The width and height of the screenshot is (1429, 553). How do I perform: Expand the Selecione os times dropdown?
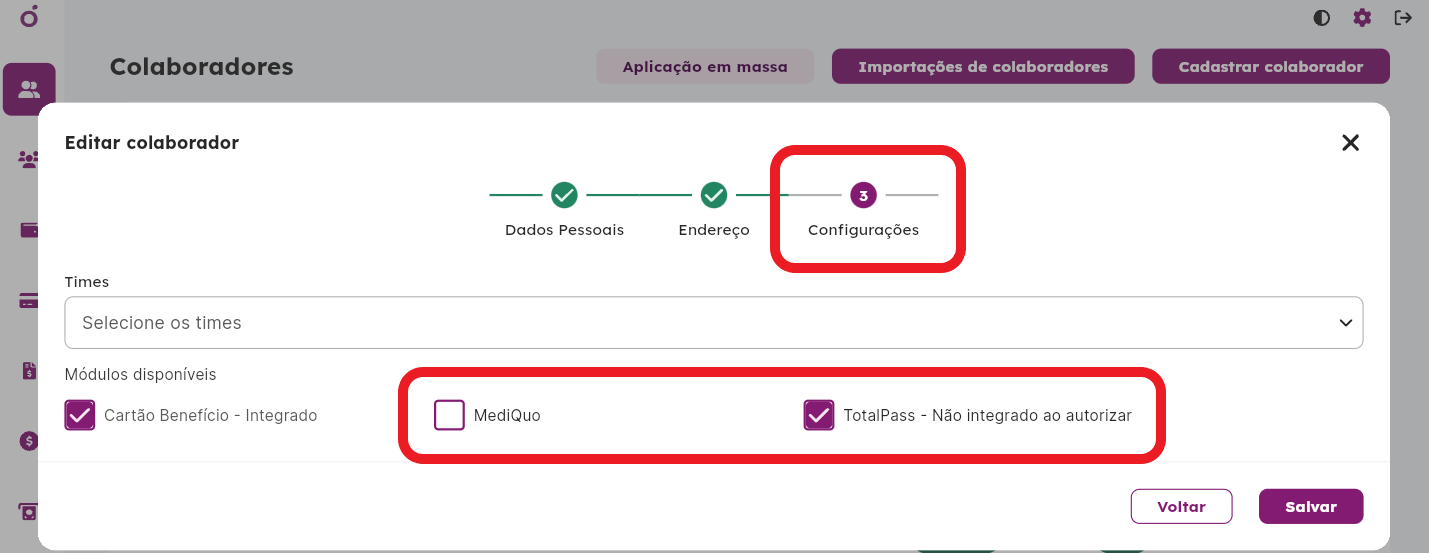(714, 323)
